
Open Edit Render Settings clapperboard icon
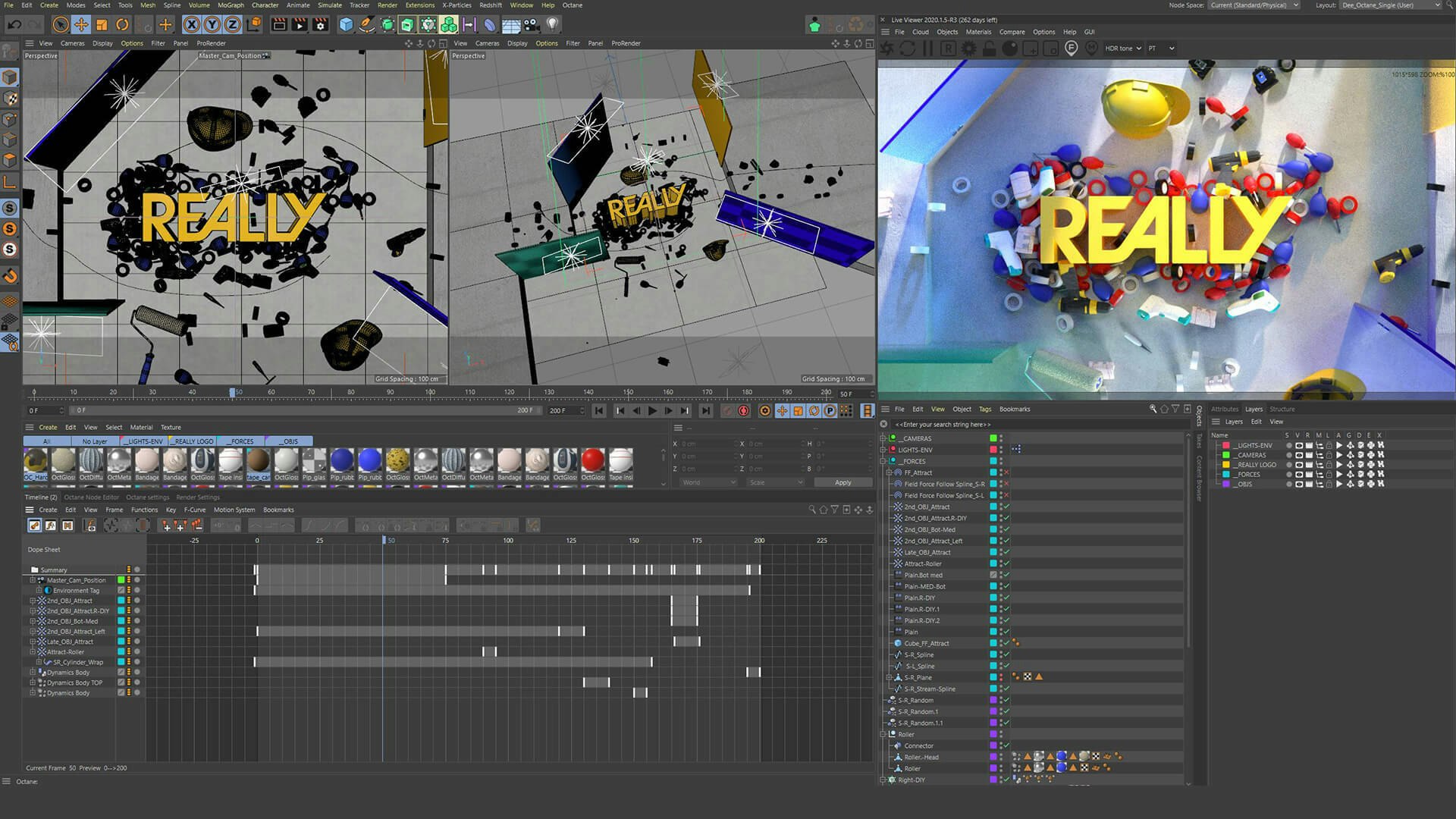320,25
